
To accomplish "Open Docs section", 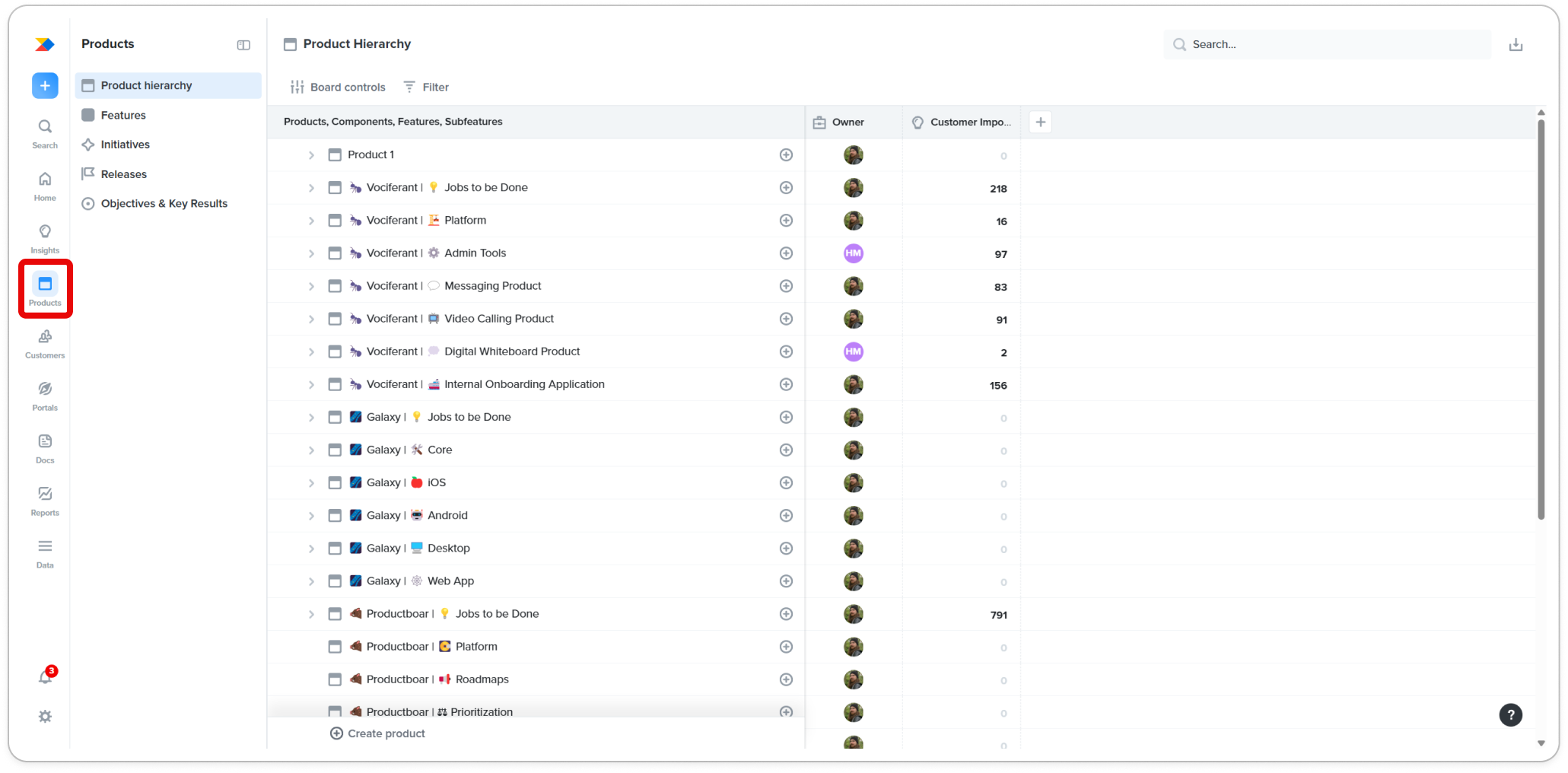I will click(45, 448).
